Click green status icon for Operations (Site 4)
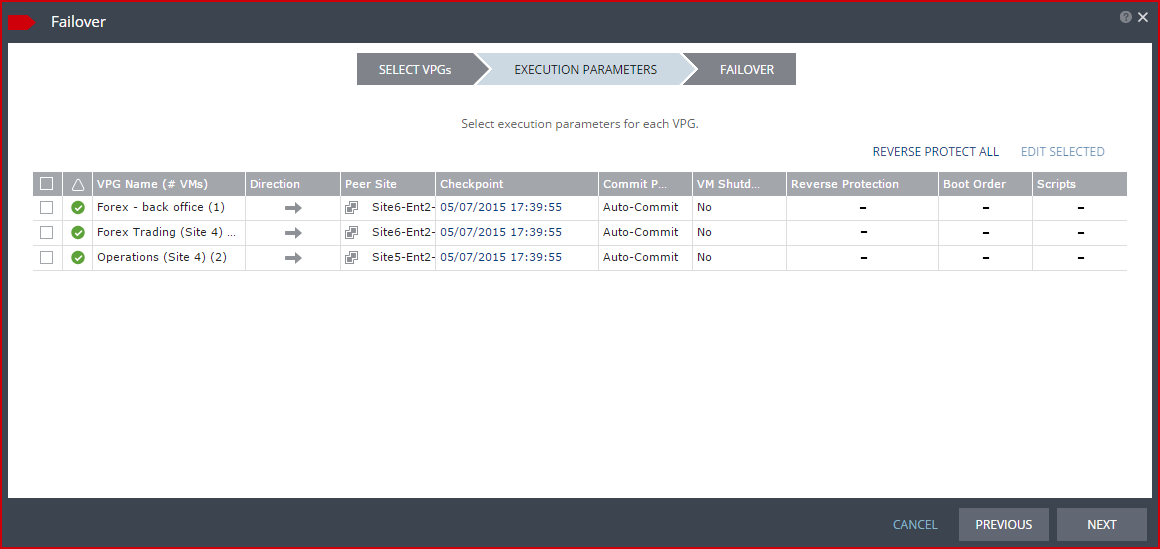This screenshot has width=1160, height=549. click(78, 258)
